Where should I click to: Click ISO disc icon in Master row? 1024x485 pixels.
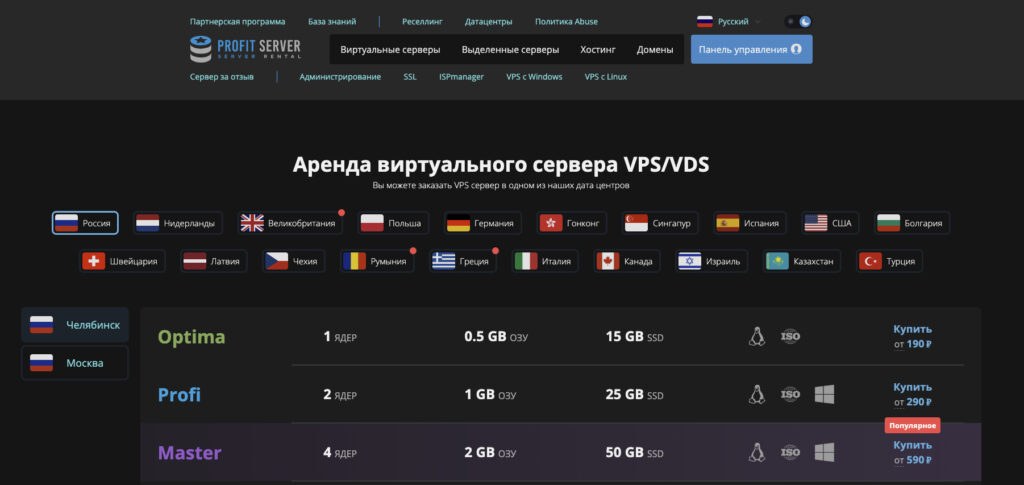[x=790, y=452]
